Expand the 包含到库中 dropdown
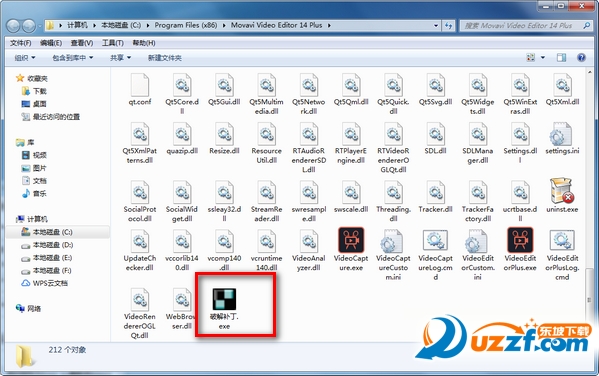Viewport: 599px width, 376px height. pos(73,58)
